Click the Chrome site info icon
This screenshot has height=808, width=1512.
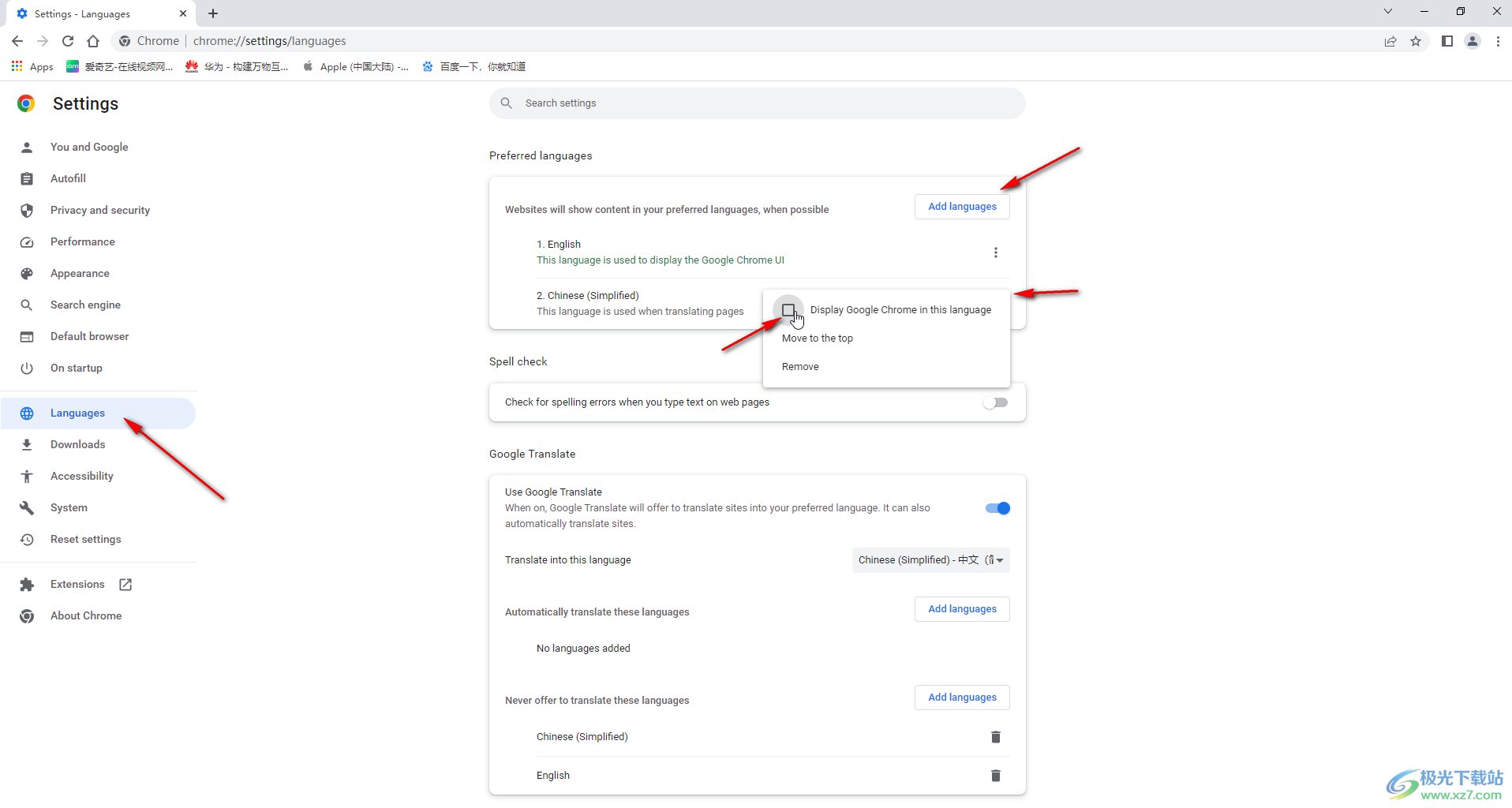click(x=125, y=41)
